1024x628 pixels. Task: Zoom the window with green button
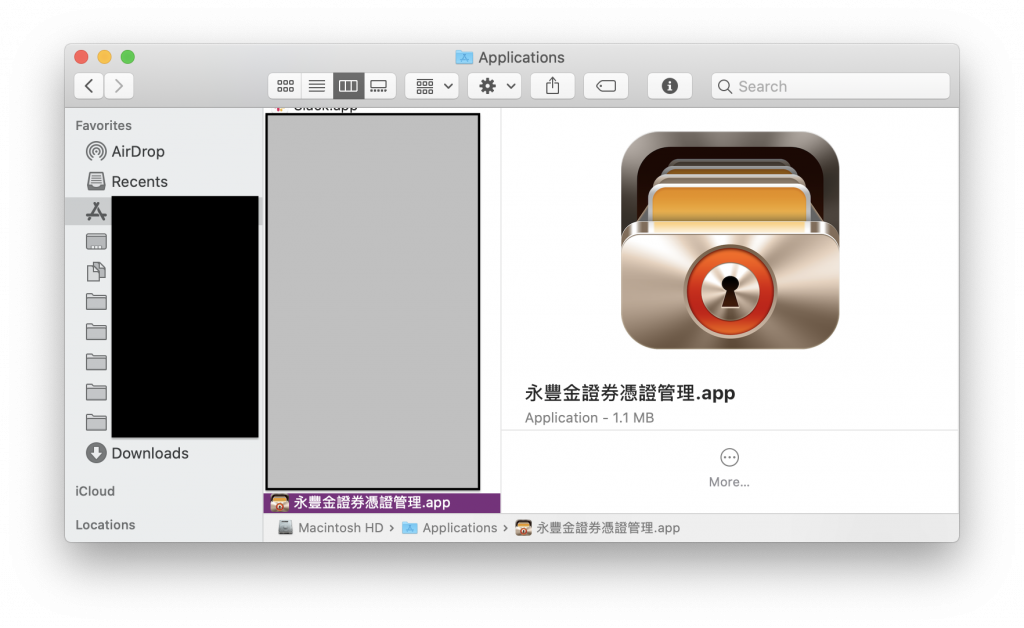pyautogui.click(x=128, y=57)
